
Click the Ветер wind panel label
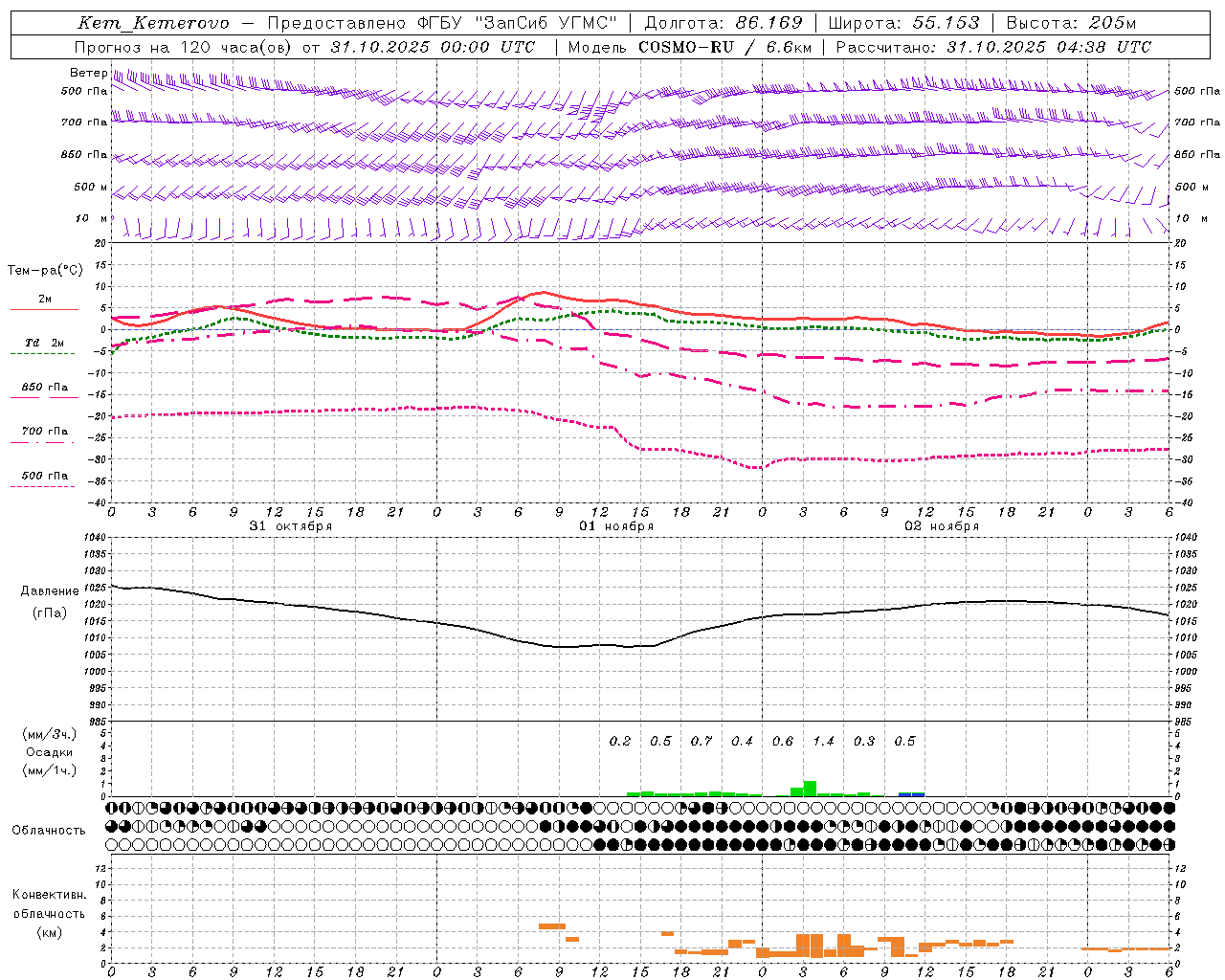tap(89, 73)
